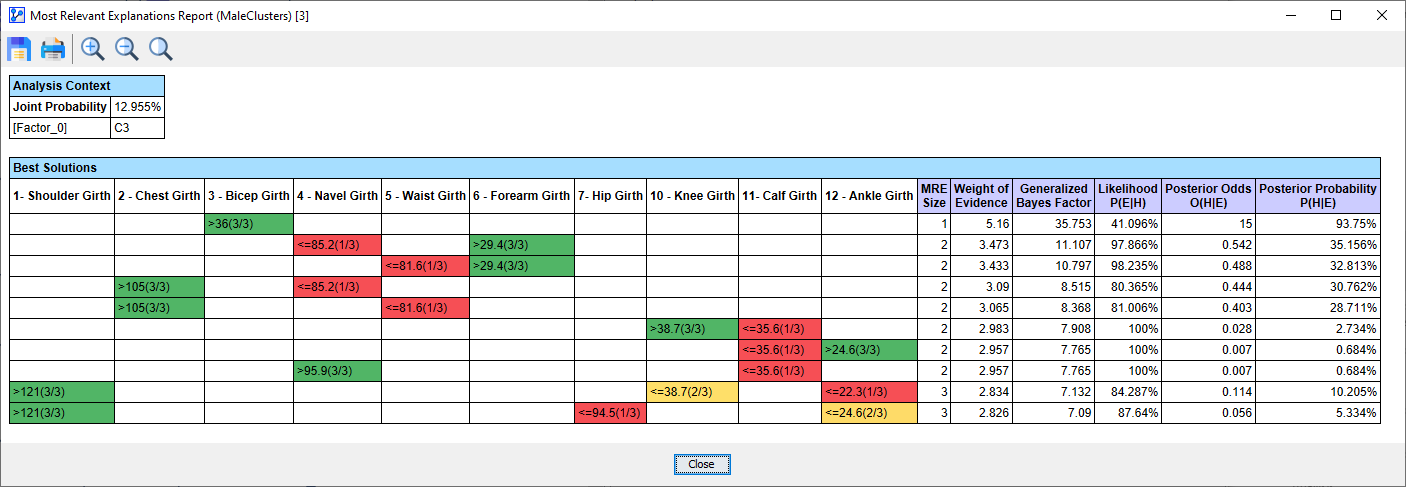Click the Weight of Evidence column header
This screenshot has height=487, width=1406.
point(980,195)
